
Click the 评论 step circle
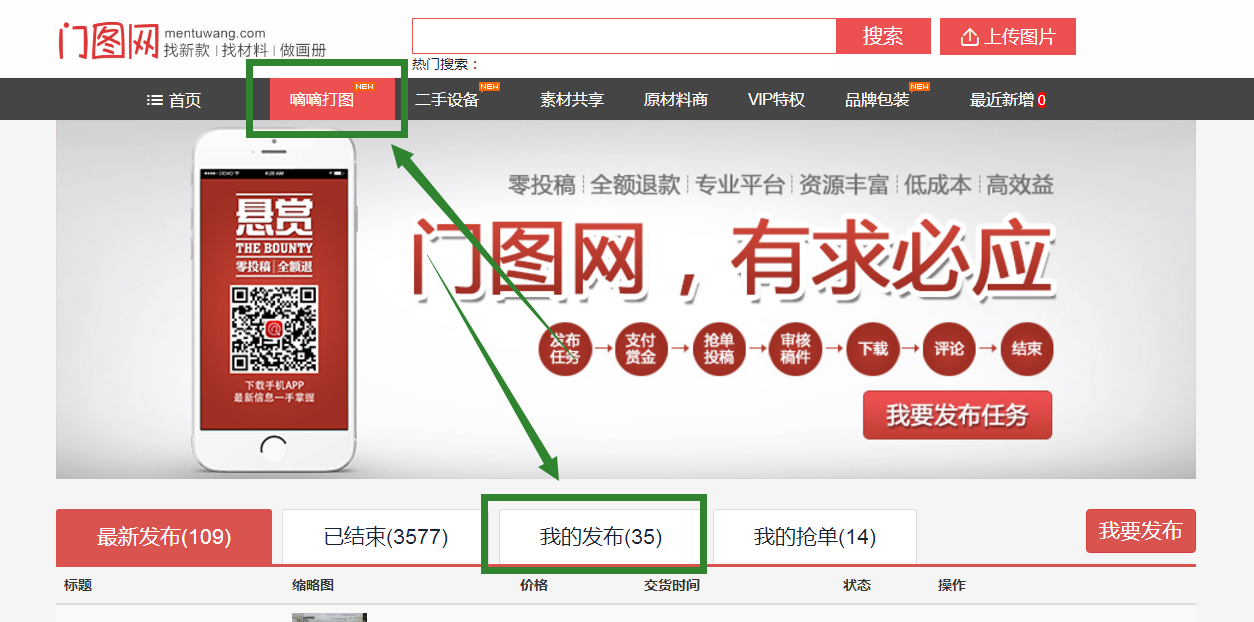[x=949, y=349]
